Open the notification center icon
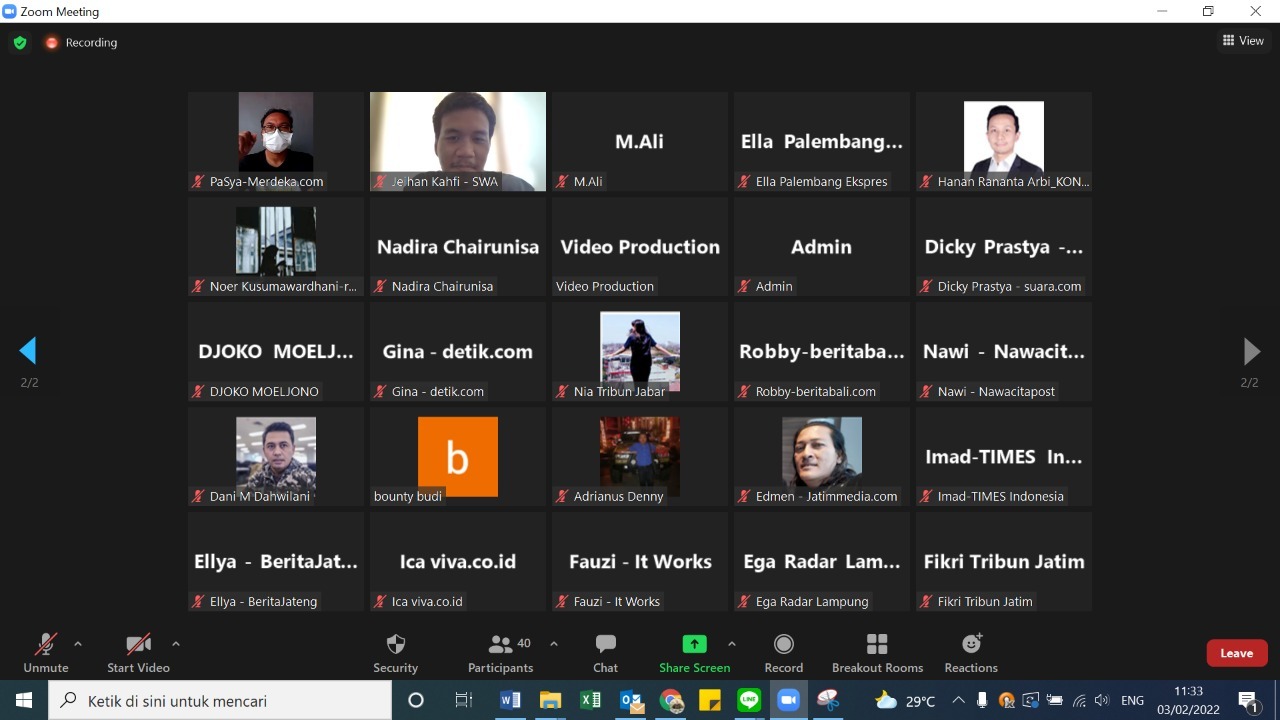Screen dimensions: 1280x720 point(1249,700)
